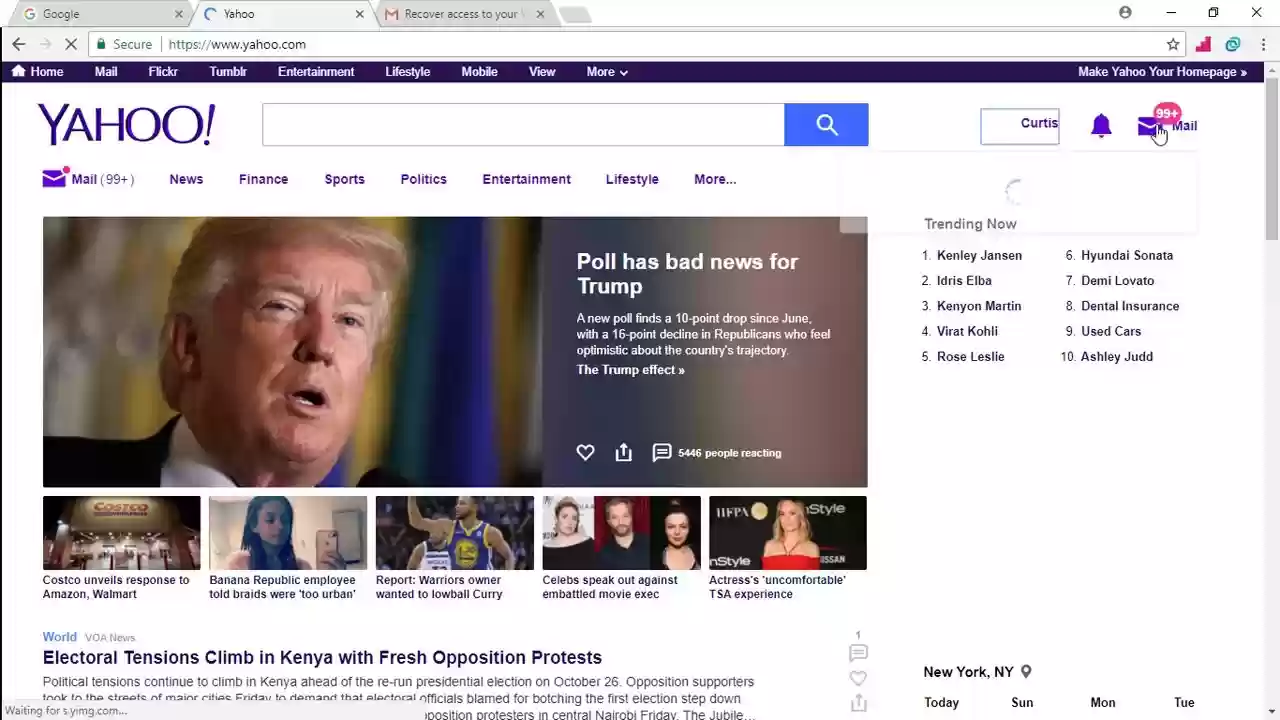Open Flickr in the top bar

[163, 72]
